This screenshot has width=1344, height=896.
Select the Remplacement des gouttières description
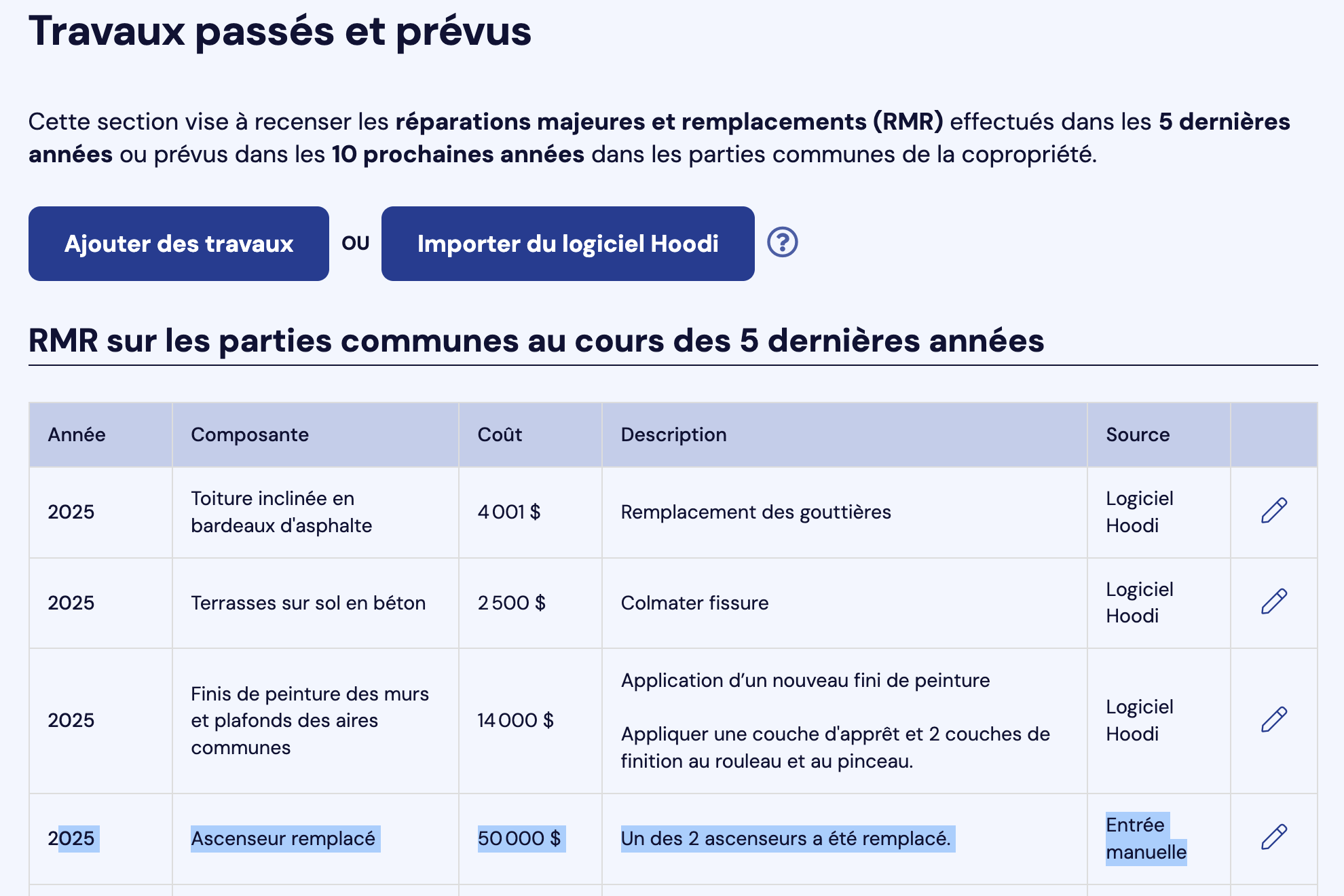point(755,512)
